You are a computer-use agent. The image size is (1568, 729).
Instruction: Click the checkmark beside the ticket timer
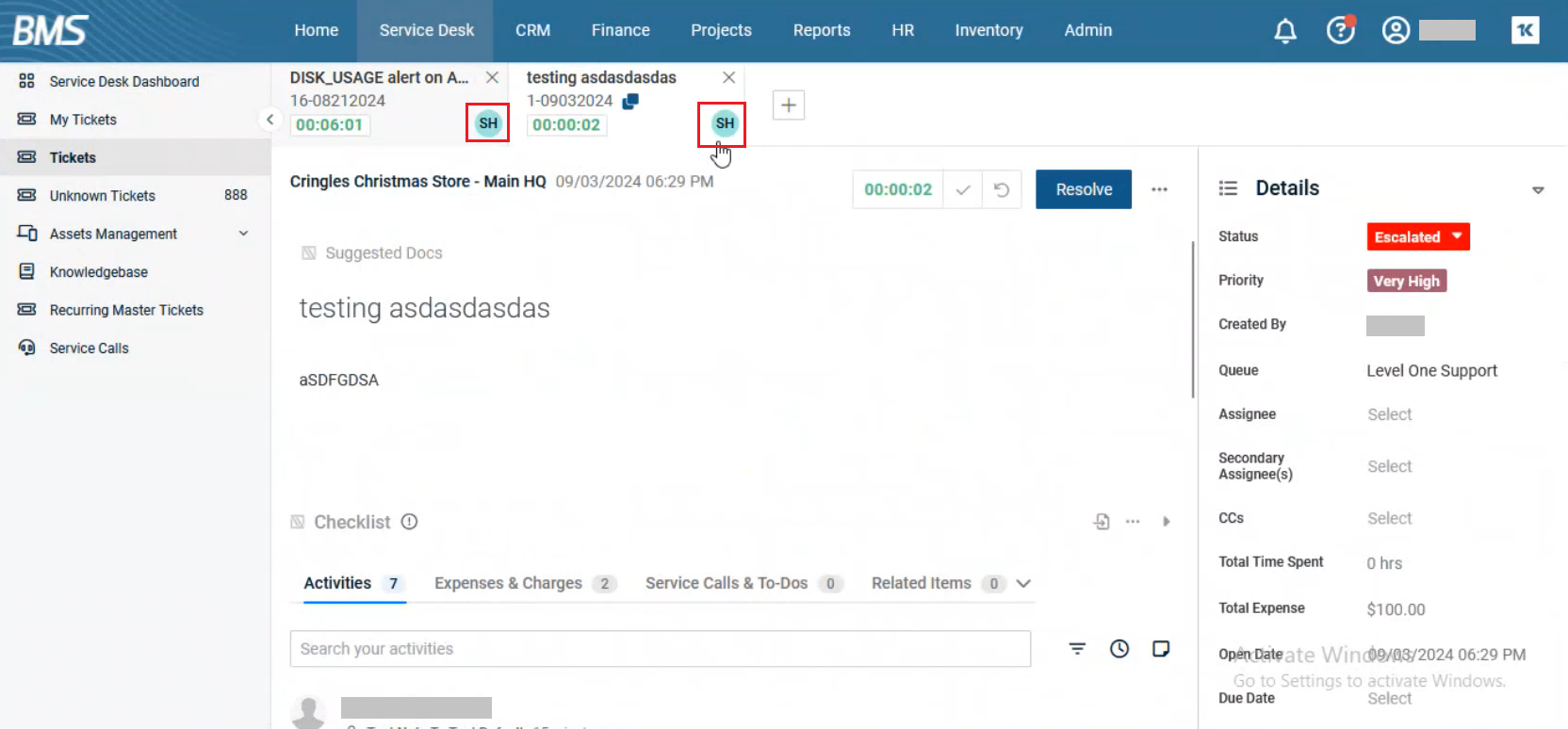(962, 190)
